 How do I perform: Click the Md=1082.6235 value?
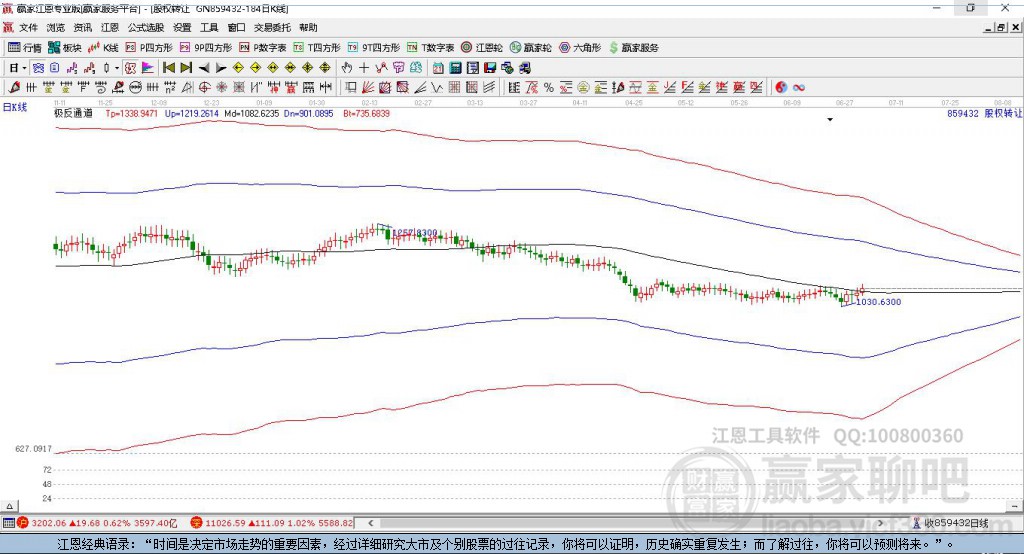251,114
